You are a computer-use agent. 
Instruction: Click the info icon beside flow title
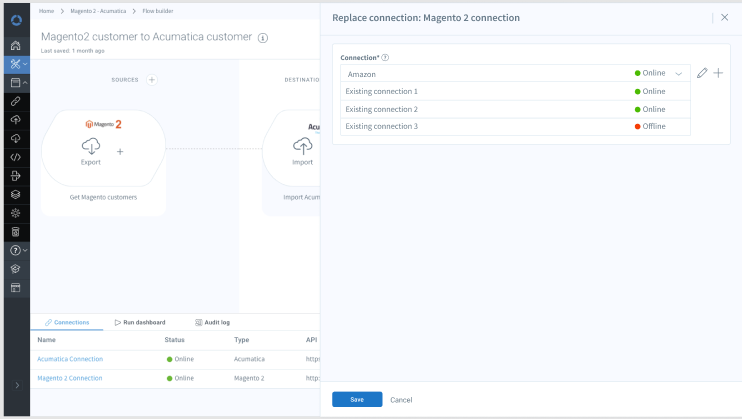click(263, 37)
